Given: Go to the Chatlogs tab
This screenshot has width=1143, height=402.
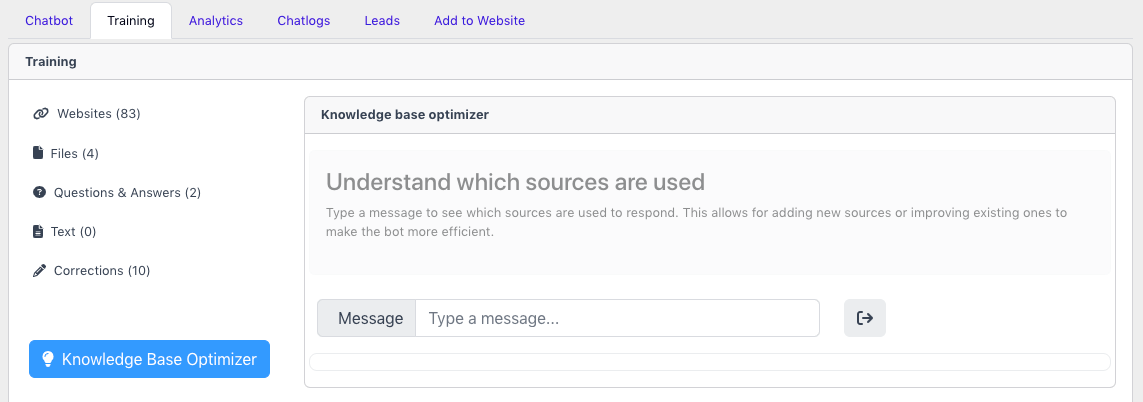Looking at the screenshot, I should [304, 21].
